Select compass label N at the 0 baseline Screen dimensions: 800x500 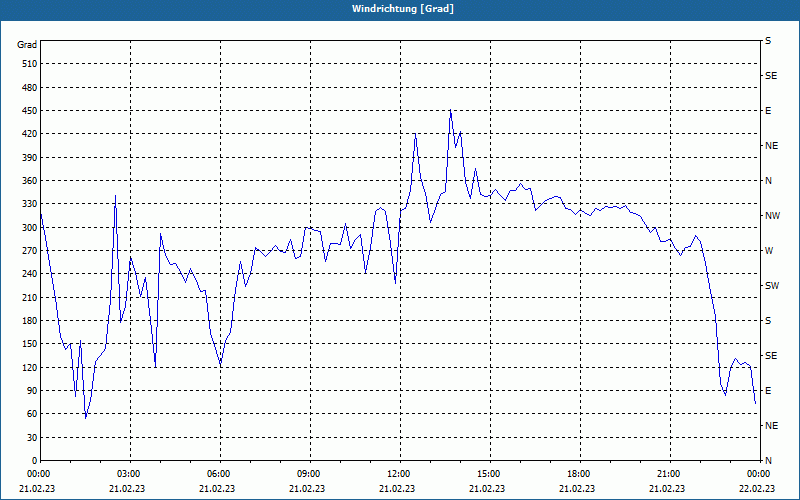coord(768,461)
